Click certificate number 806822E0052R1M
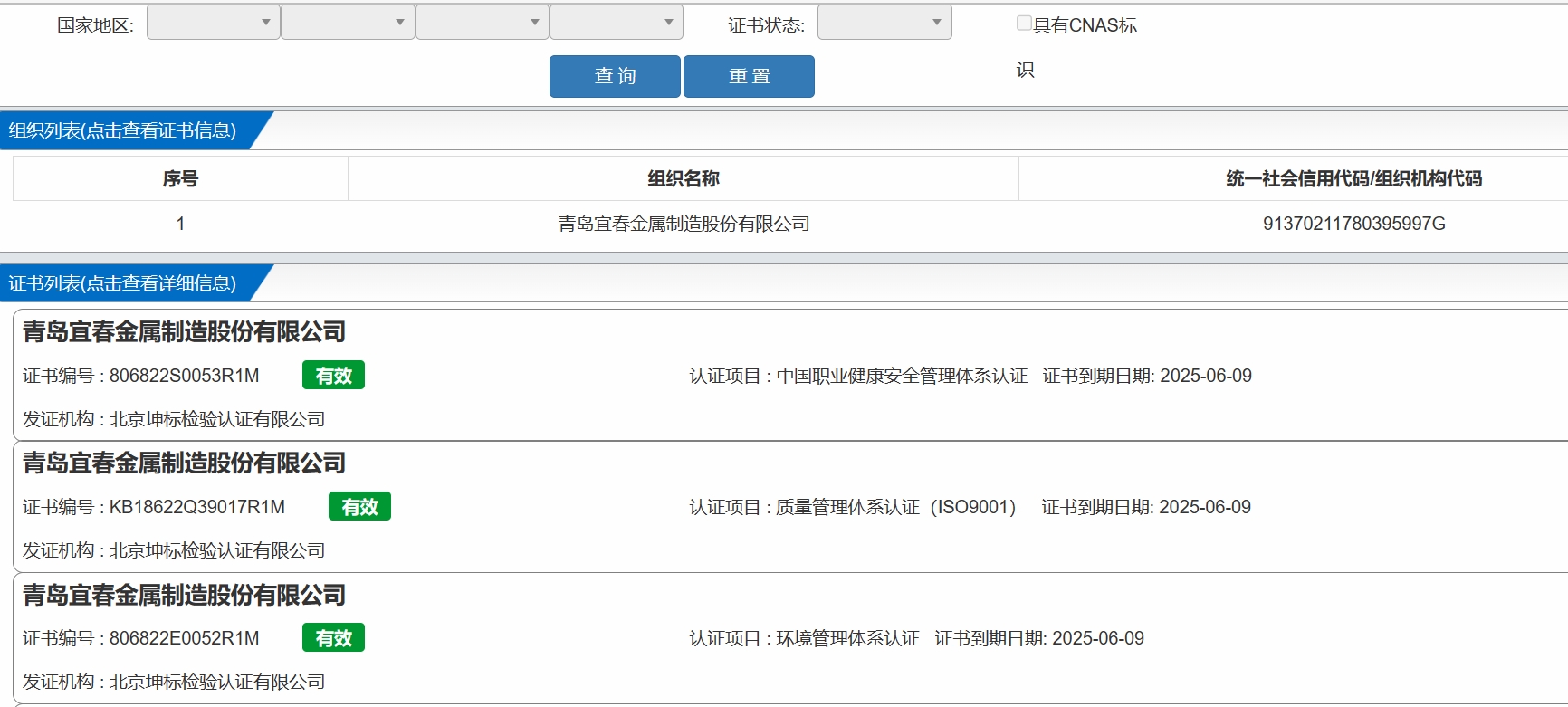The width and height of the screenshot is (1568, 707). (x=184, y=638)
